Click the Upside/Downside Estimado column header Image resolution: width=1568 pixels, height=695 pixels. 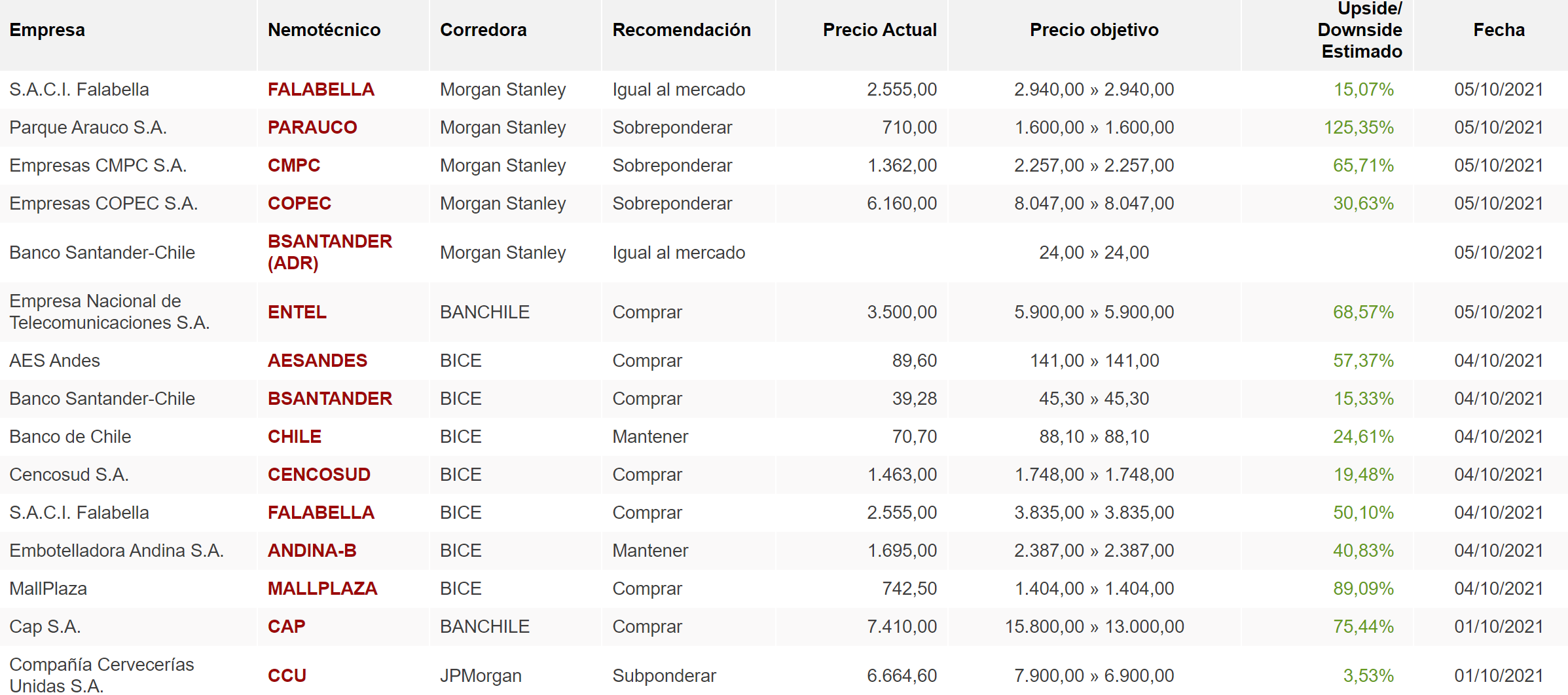click(x=1360, y=30)
